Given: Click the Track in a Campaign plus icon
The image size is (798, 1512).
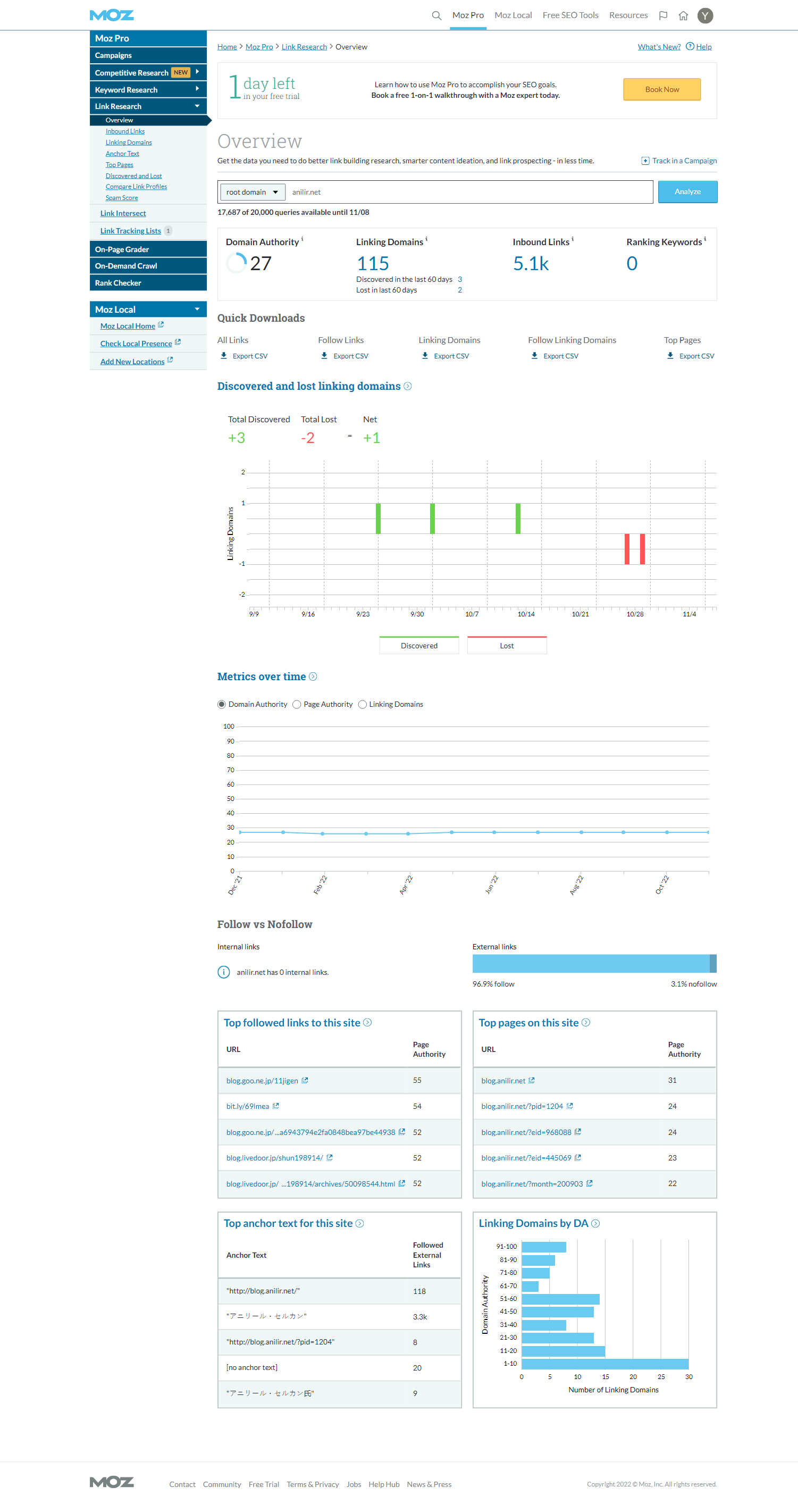Looking at the screenshot, I should (x=645, y=161).
